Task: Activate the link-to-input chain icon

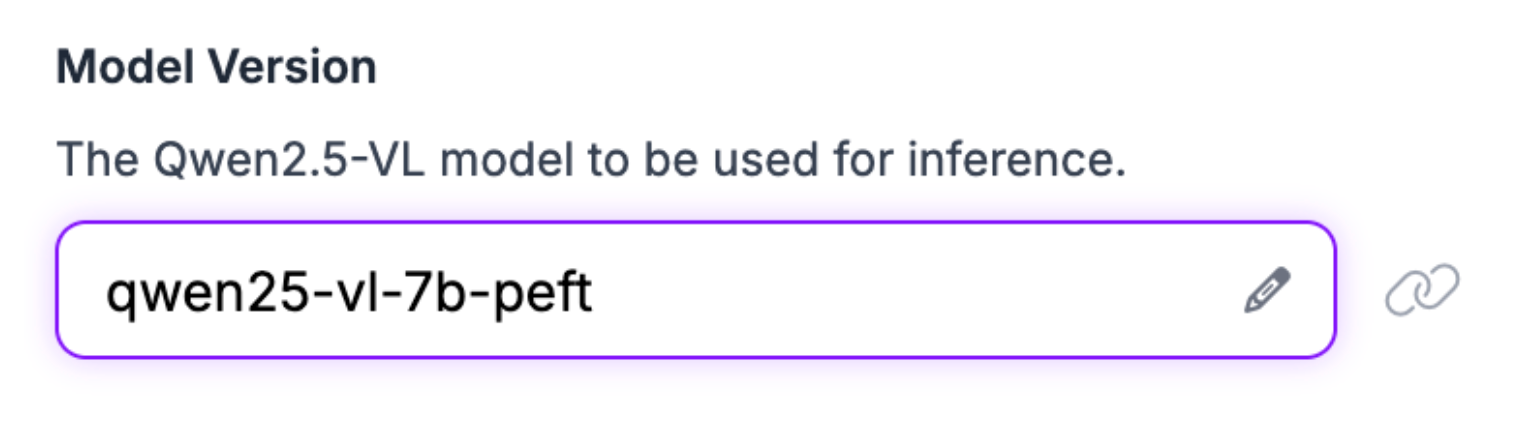Action: tap(1422, 291)
